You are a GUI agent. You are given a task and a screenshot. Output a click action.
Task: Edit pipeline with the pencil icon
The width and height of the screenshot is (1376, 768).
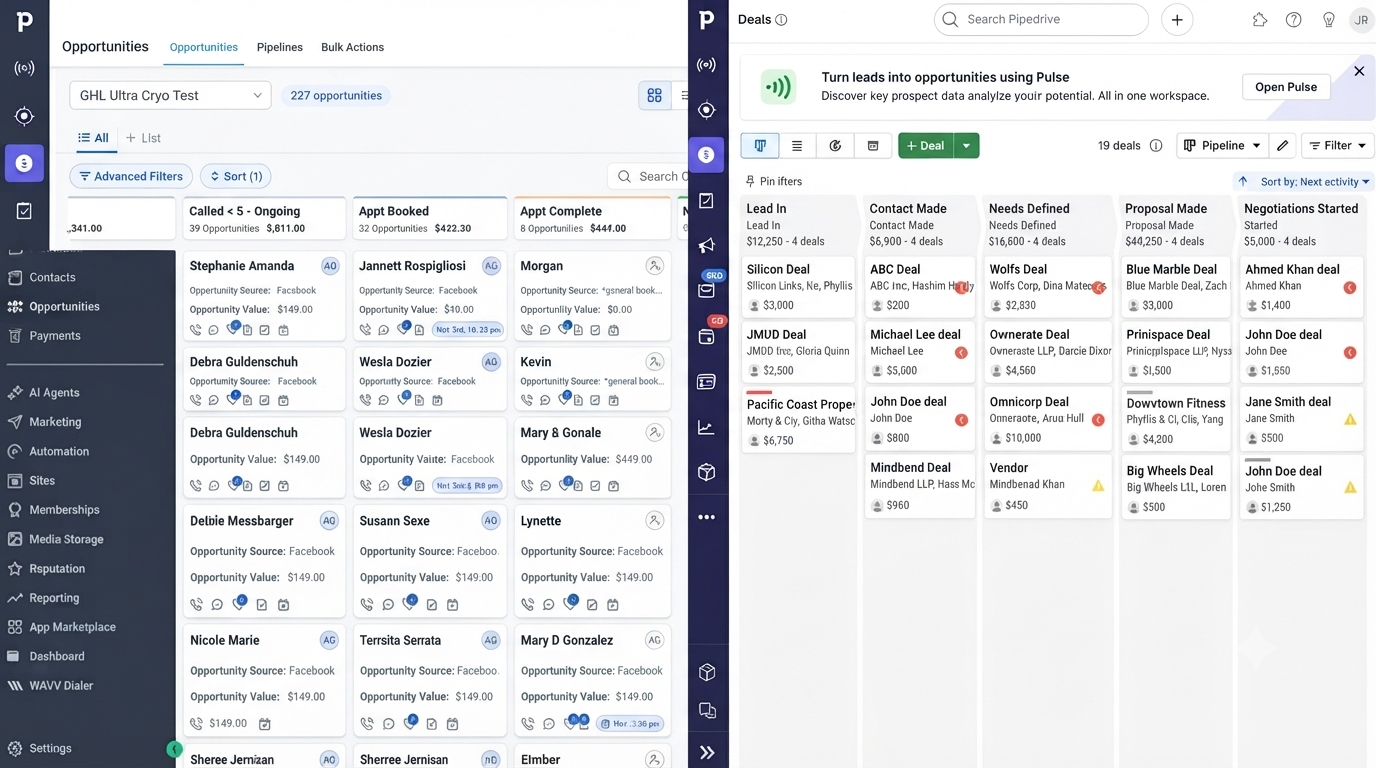(1283, 146)
